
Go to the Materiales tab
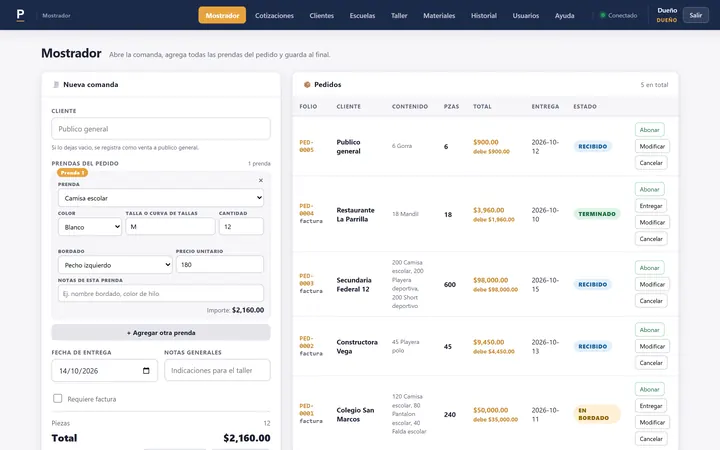[x=439, y=15]
